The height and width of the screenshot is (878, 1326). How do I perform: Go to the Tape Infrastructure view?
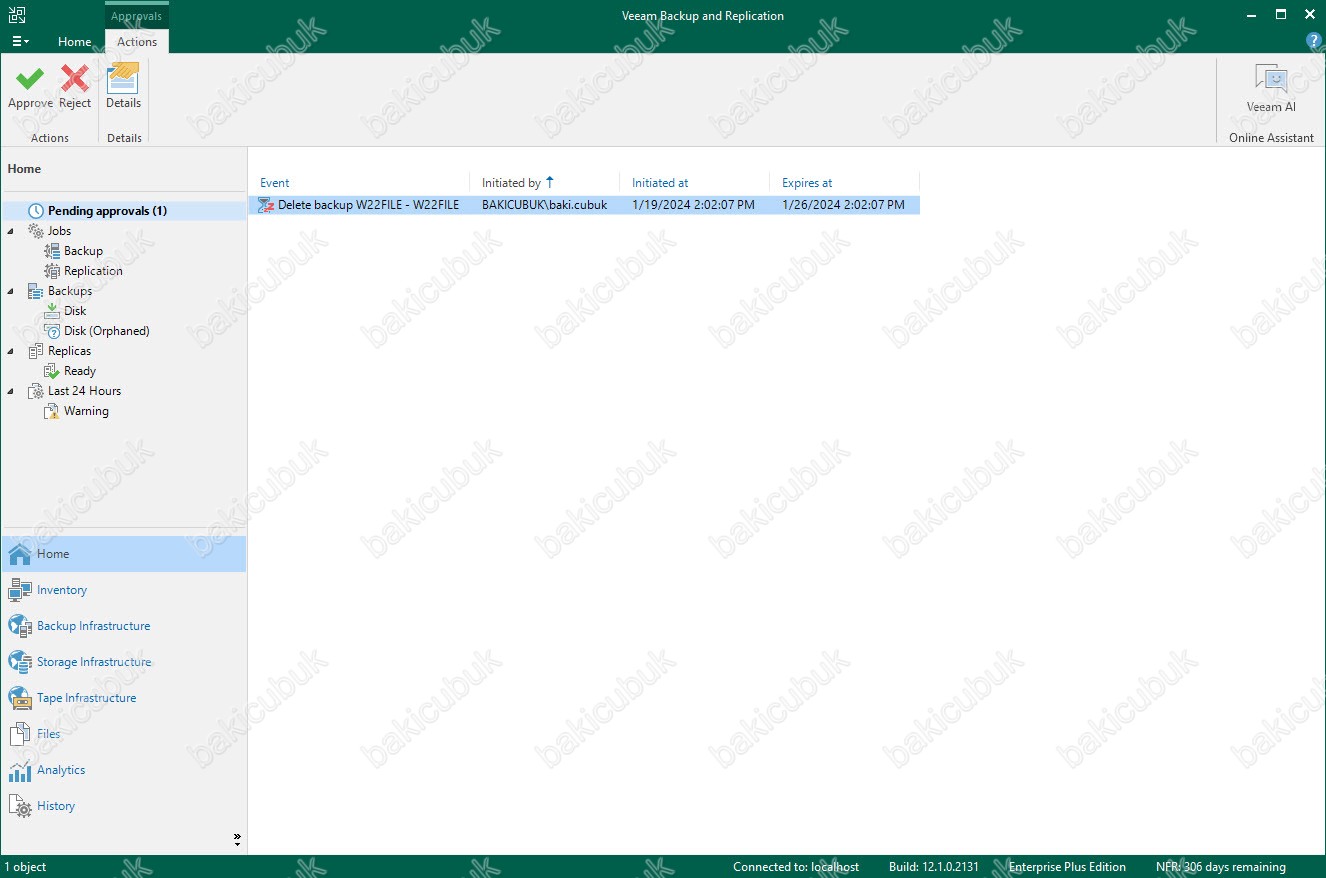point(86,698)
